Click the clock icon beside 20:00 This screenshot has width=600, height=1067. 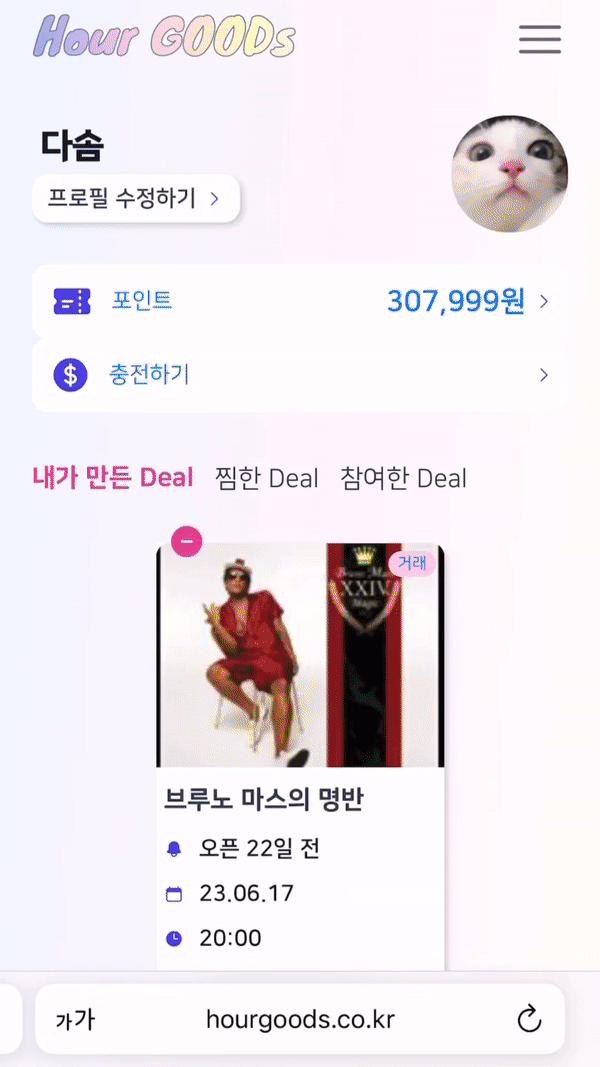click(174, 938)
